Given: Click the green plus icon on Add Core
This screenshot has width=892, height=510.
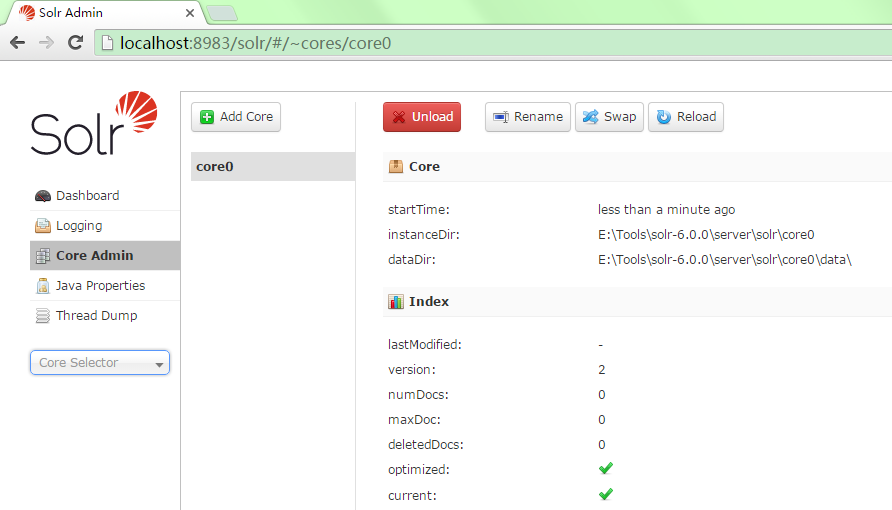Looking at the screenshot, I should point(207,117).
